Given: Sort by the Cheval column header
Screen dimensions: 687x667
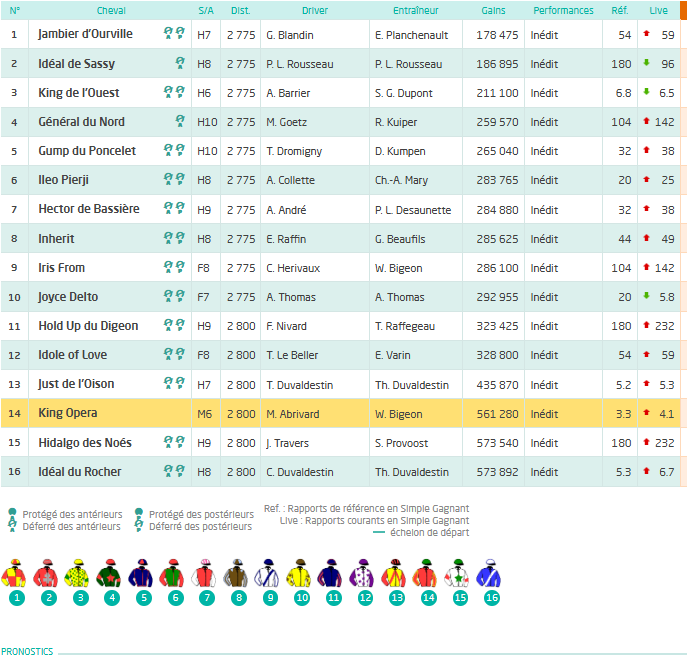Looking at the screenshot, I should point(111,11).
